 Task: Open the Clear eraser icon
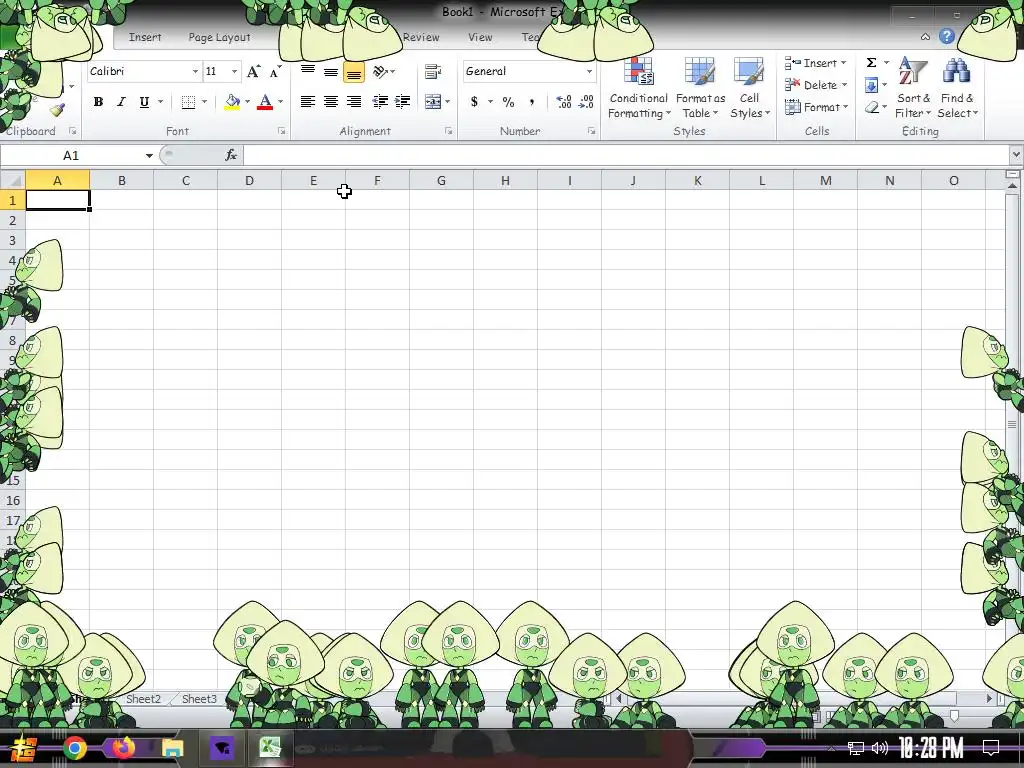(872, 107)
